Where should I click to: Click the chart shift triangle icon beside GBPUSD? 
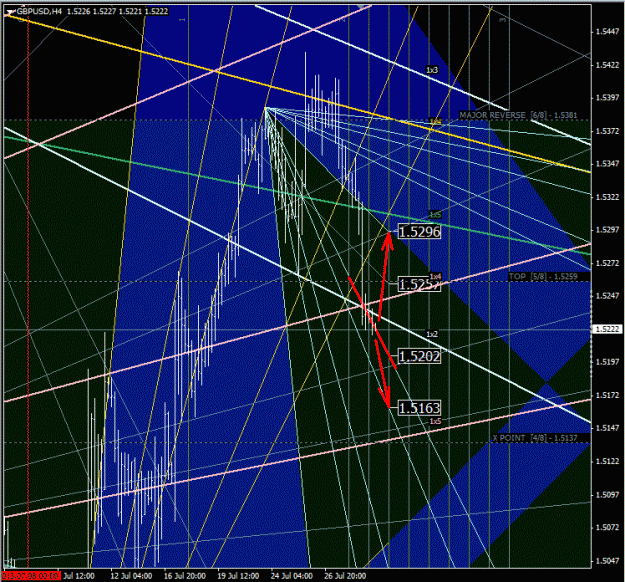[10, 13]
